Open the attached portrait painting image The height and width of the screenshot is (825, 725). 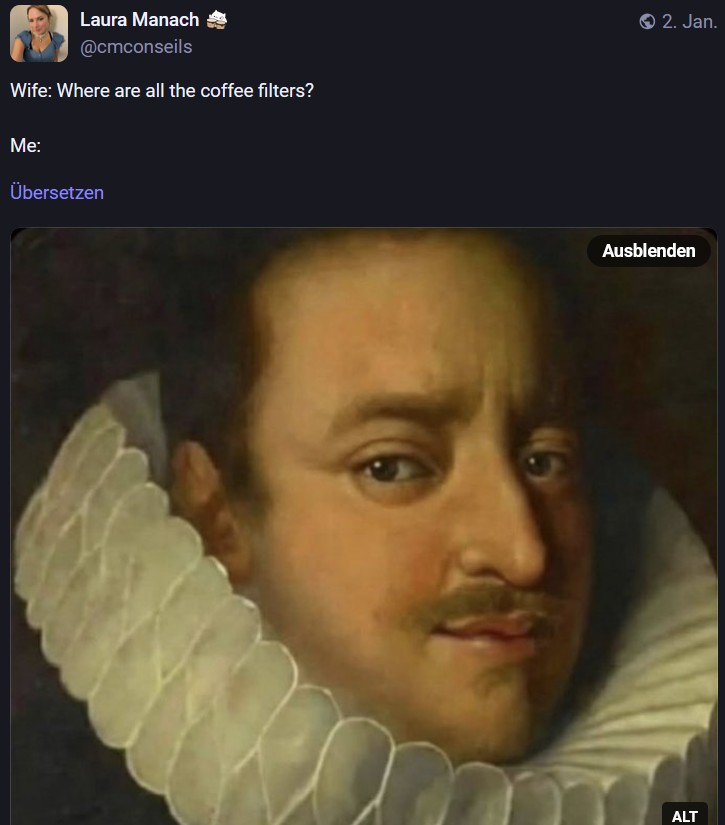[x=364, y=526]
